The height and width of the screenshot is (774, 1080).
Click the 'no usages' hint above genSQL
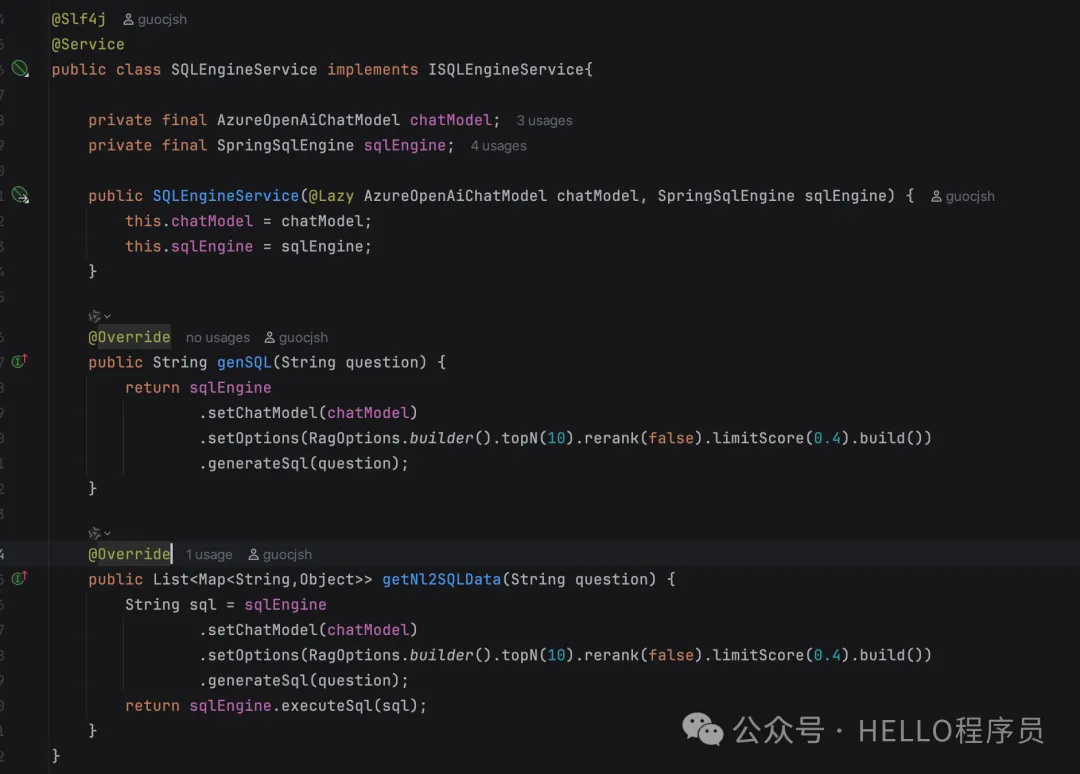coord(217,338)
